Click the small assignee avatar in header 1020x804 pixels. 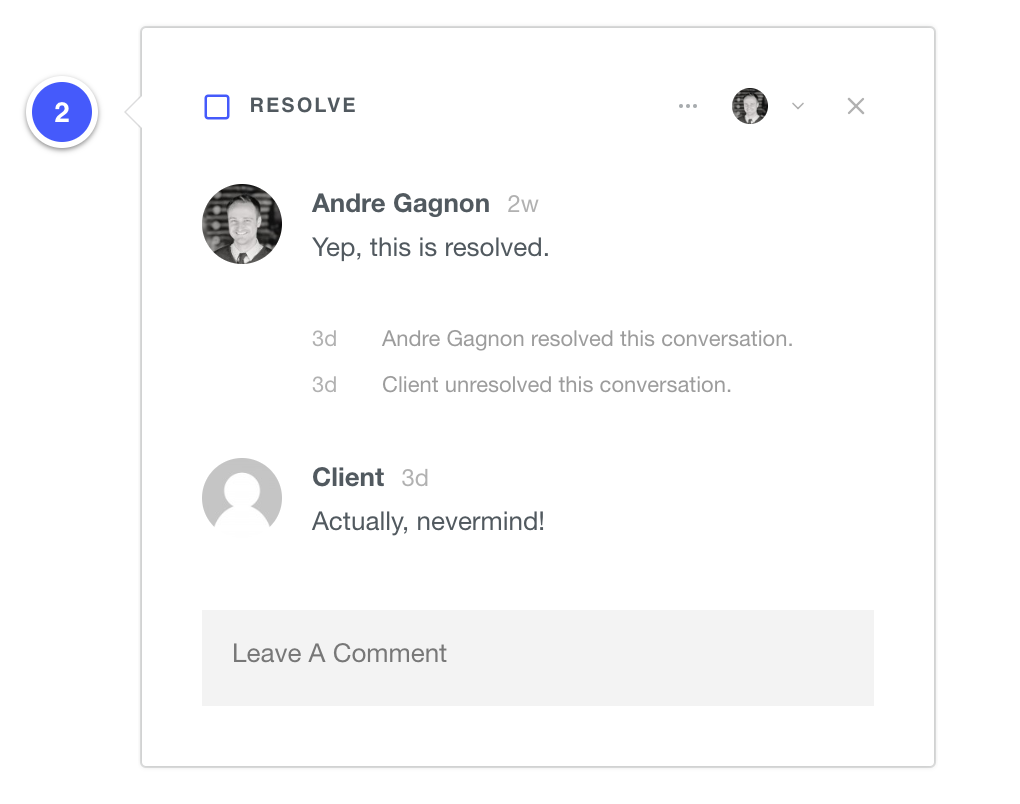pos(750,106)
